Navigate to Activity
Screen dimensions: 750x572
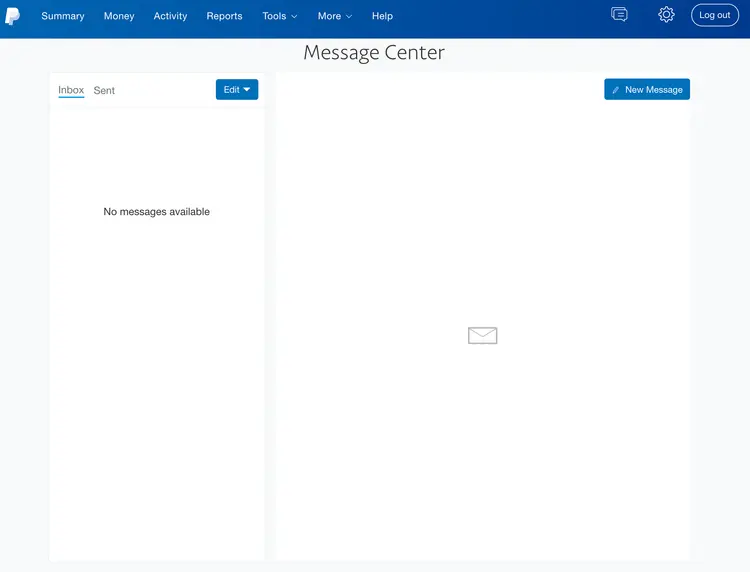coord(170,16)
